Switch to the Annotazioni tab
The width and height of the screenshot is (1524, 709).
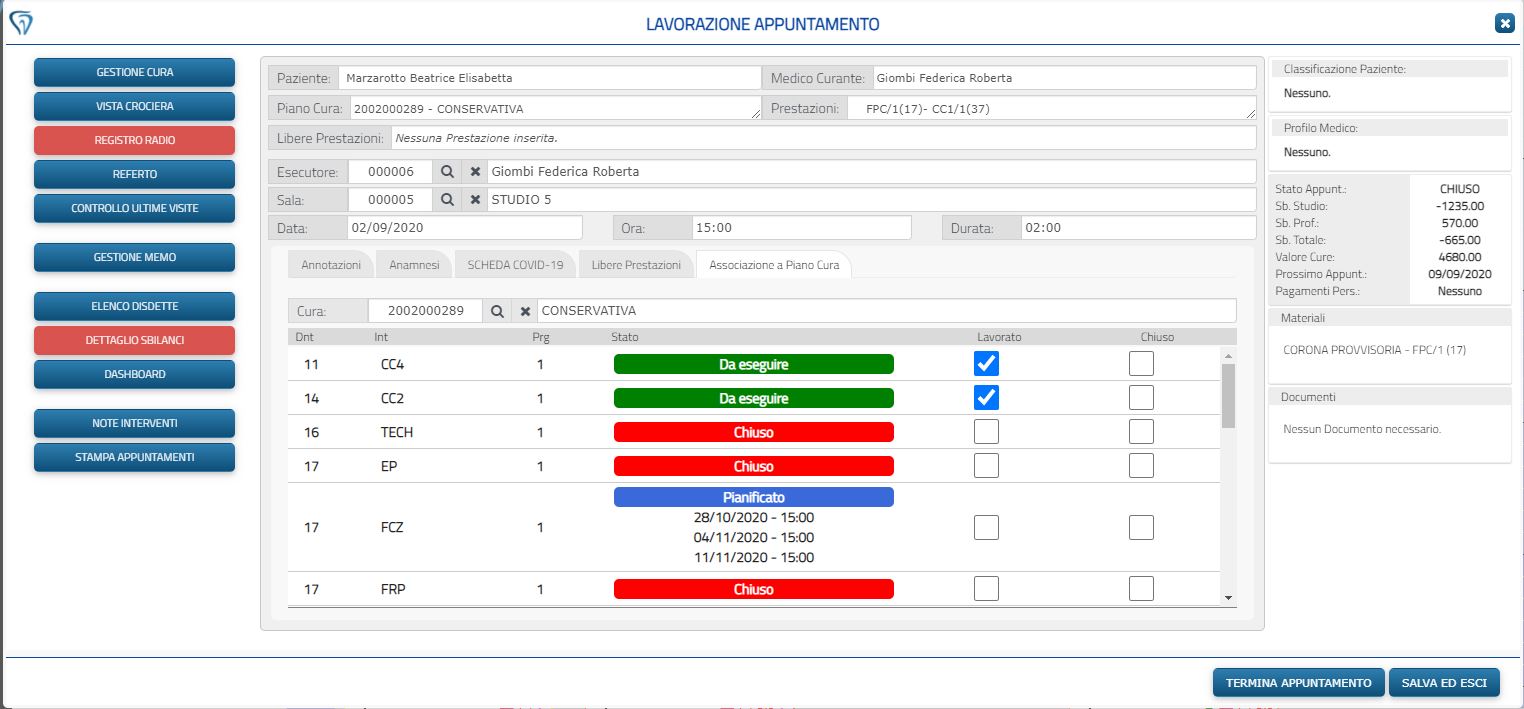click(x=331, y=264)
